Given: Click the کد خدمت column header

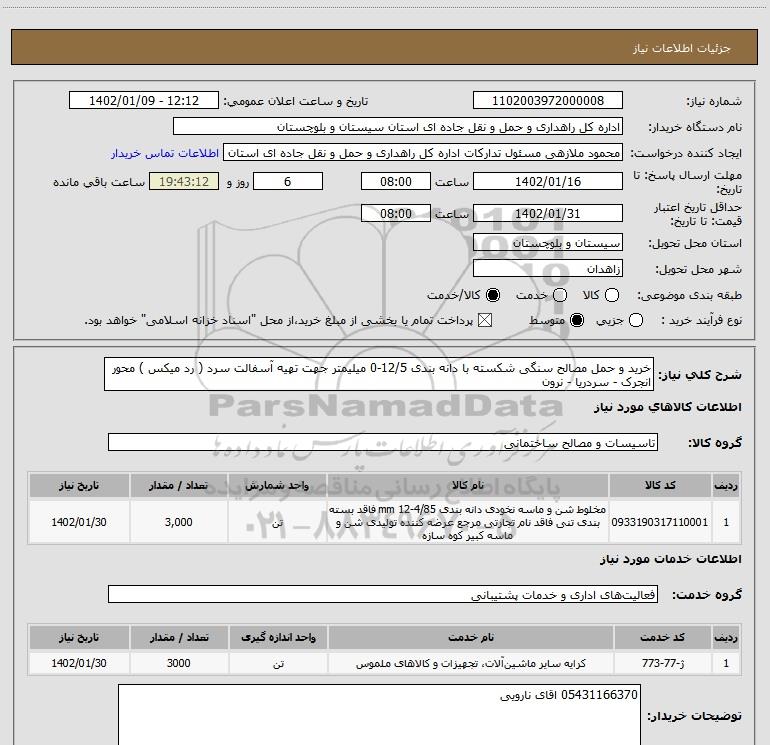Looking at the screenshot, I should 662,637.
